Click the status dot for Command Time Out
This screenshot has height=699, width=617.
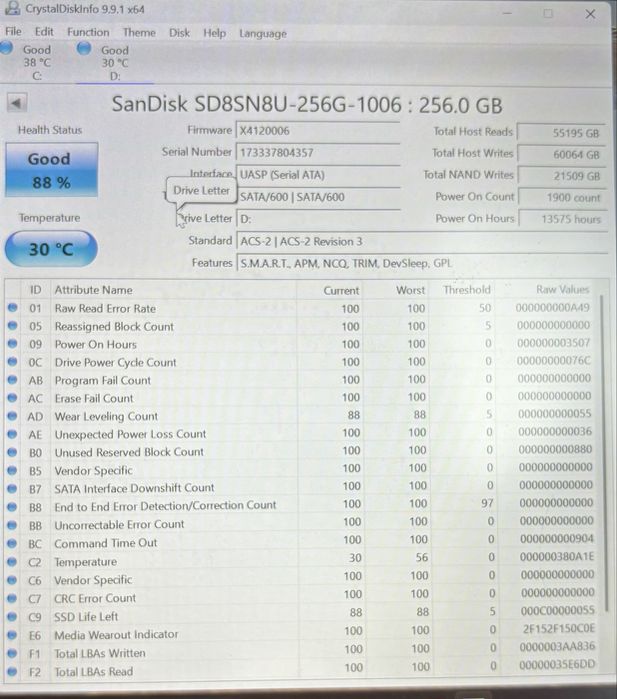click(12, 543)
